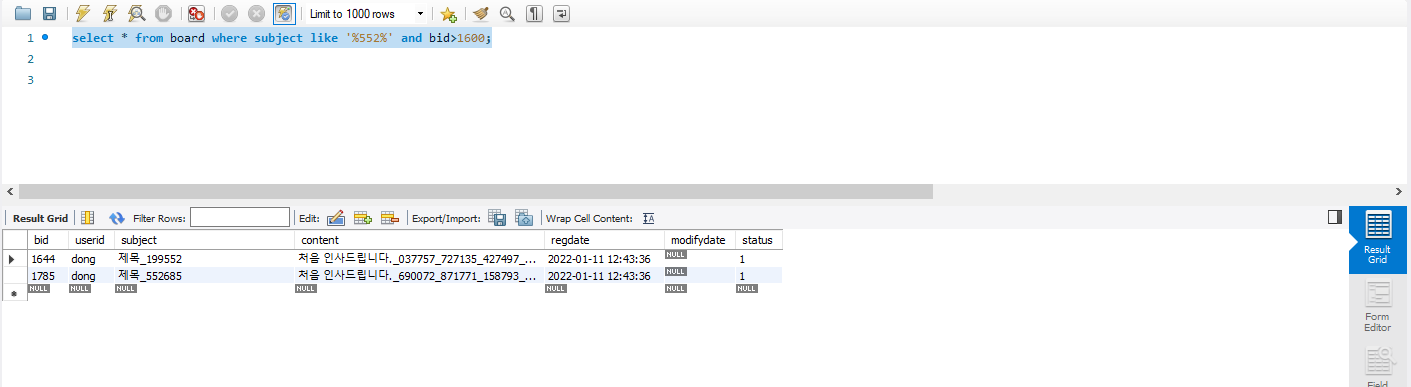Image resolution: width=1411 pixels, height=387 pixels.
Task: Import records from external file
Action: tap(524, 218)
